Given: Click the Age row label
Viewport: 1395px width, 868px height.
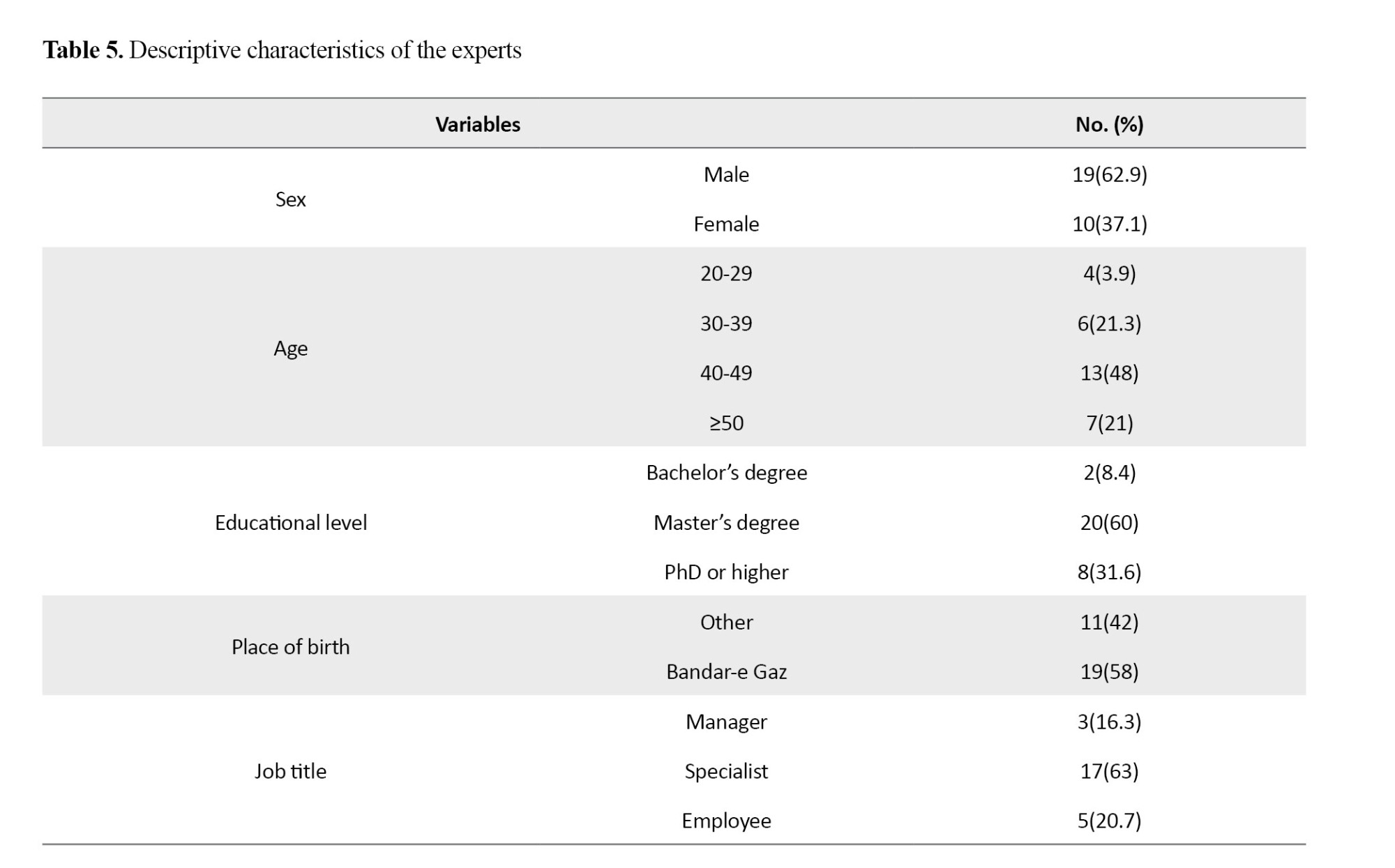Looking at the screenshot, I should [x=290, y=349].
